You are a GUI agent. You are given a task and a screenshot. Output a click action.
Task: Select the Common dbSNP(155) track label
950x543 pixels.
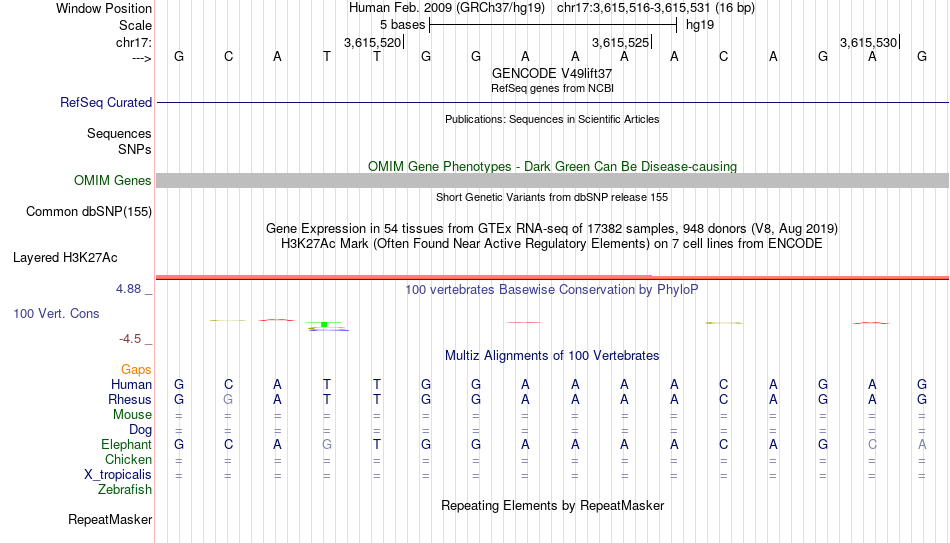[x=89, y=212]
